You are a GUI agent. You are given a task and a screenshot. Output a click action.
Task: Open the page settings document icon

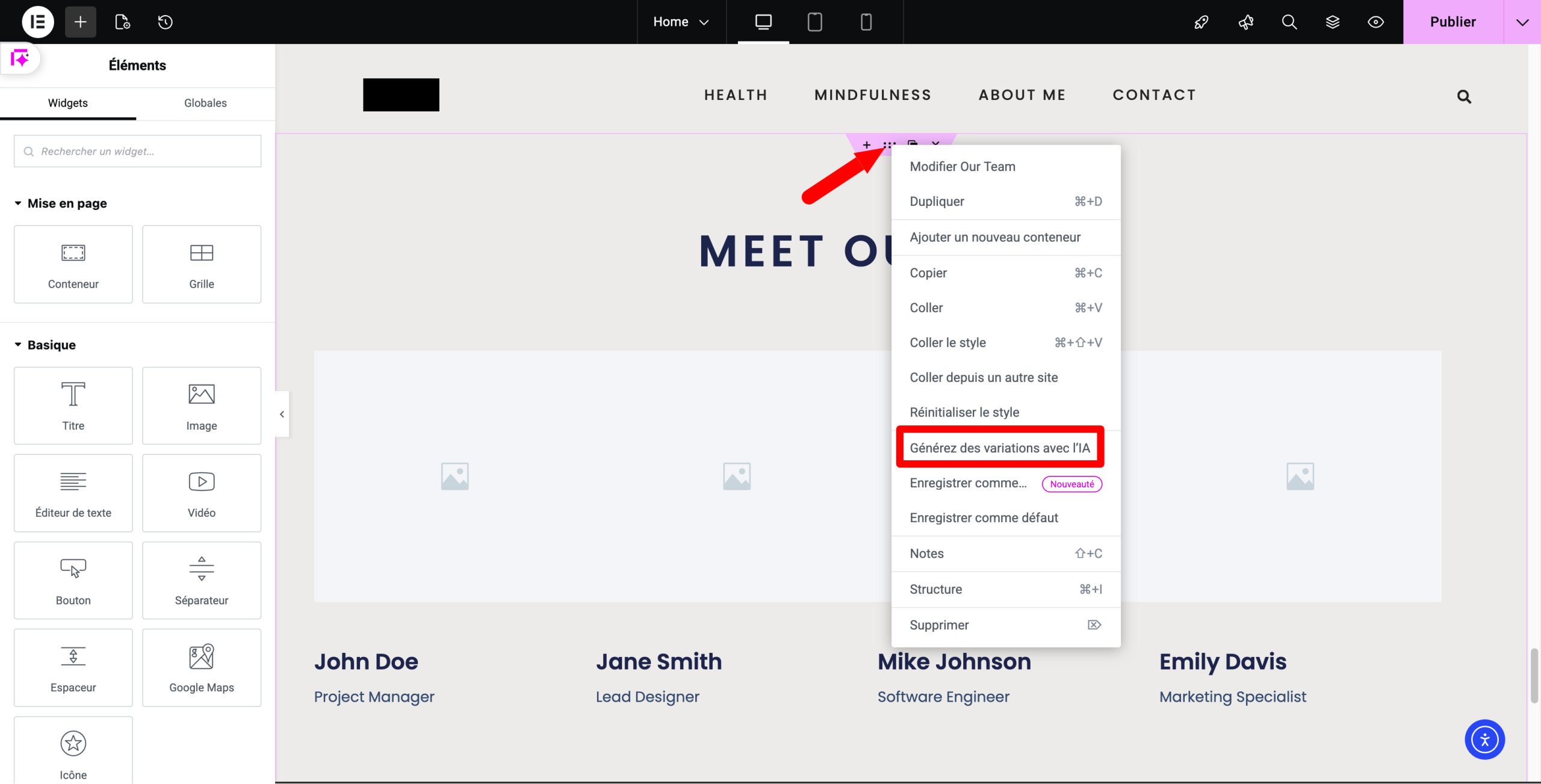pyautogui.click(x=122, y=22)
